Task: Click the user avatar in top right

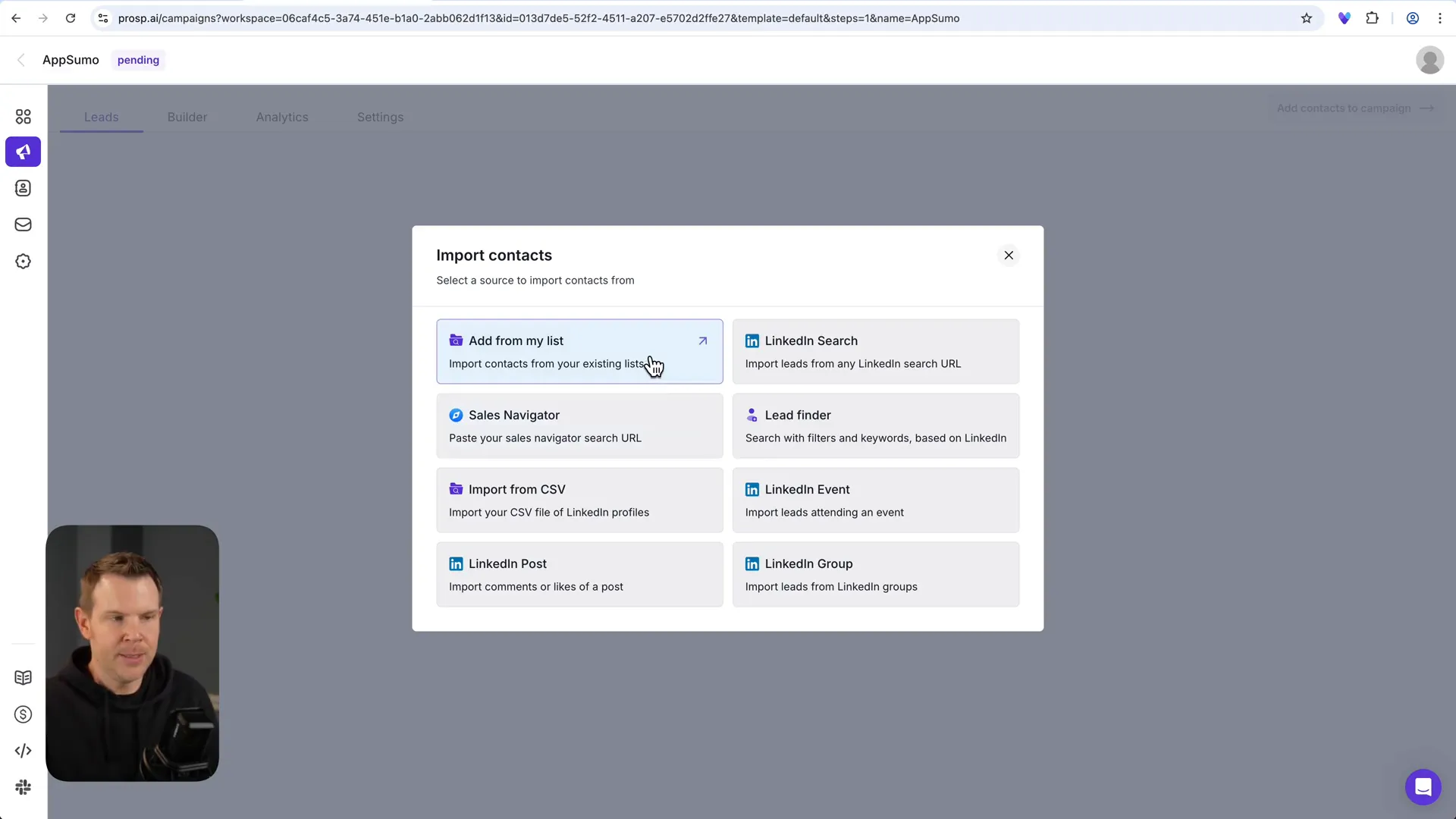Action: [1429, 60]
